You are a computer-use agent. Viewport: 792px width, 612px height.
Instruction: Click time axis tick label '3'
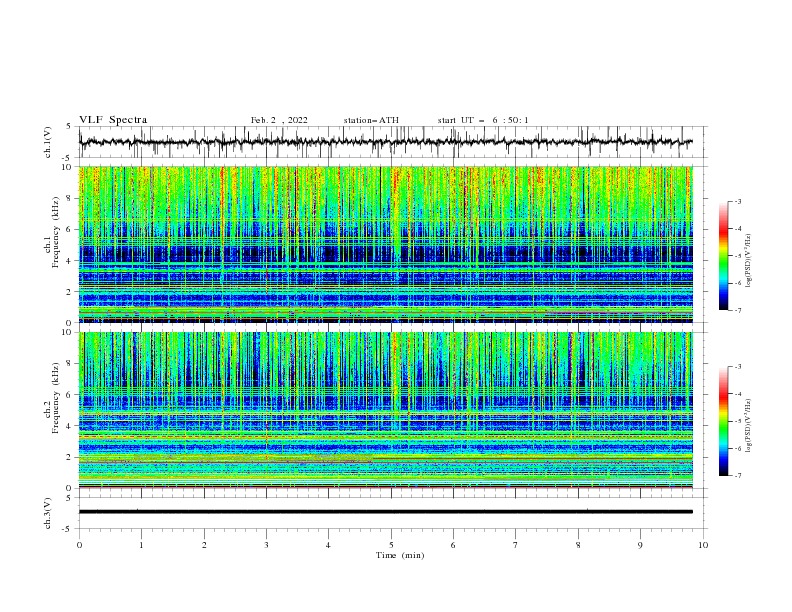(x=266, y=545)
